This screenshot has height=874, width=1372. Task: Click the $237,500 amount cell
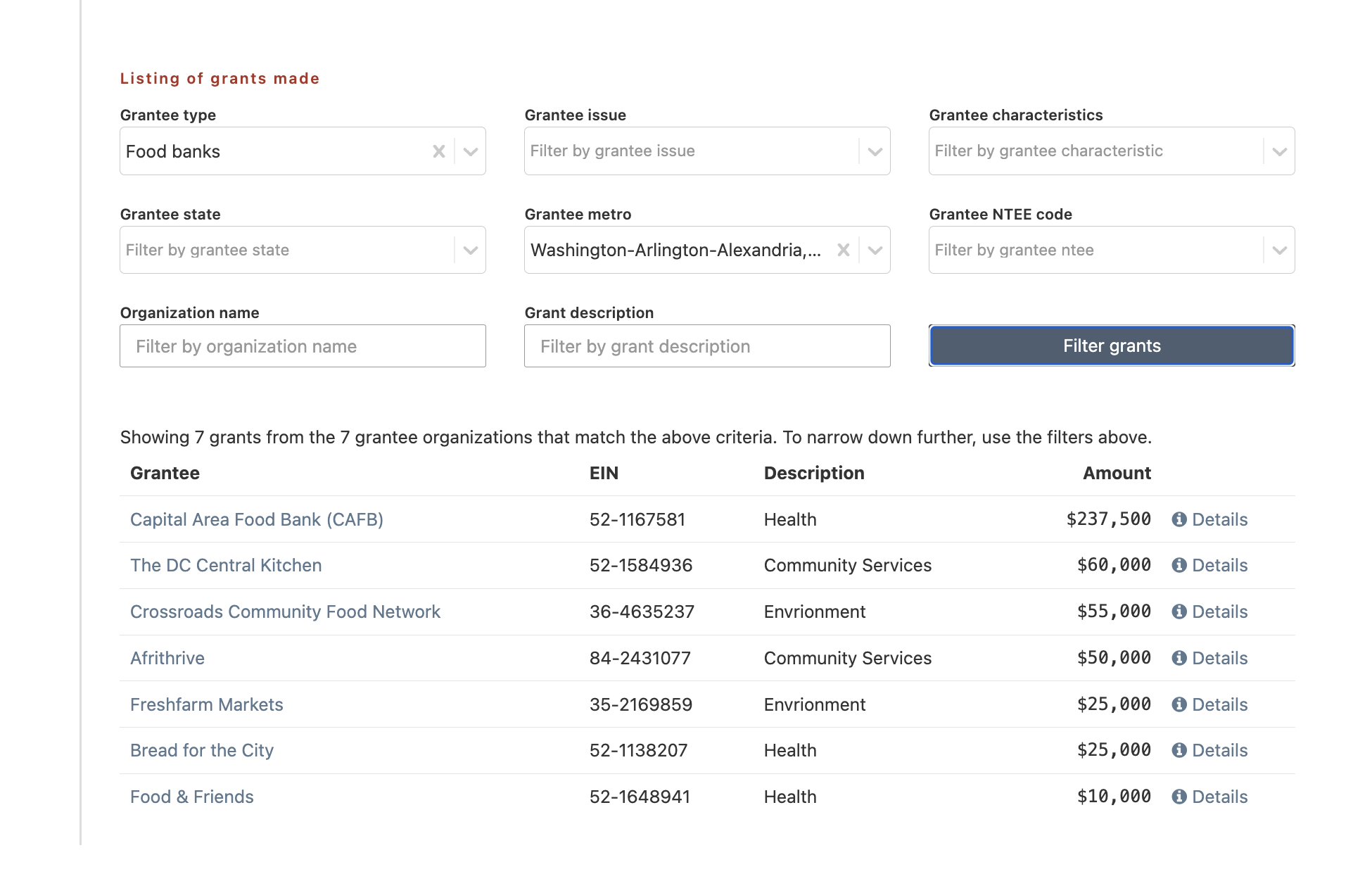tap(1109, 519)
